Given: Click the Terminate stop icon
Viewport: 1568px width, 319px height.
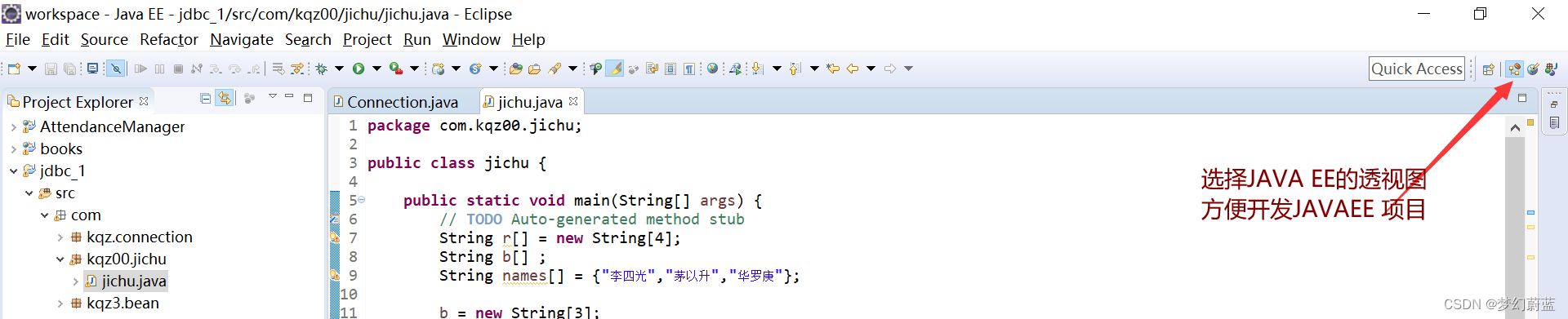Looking at the screenshot, I should coord(178,69).
